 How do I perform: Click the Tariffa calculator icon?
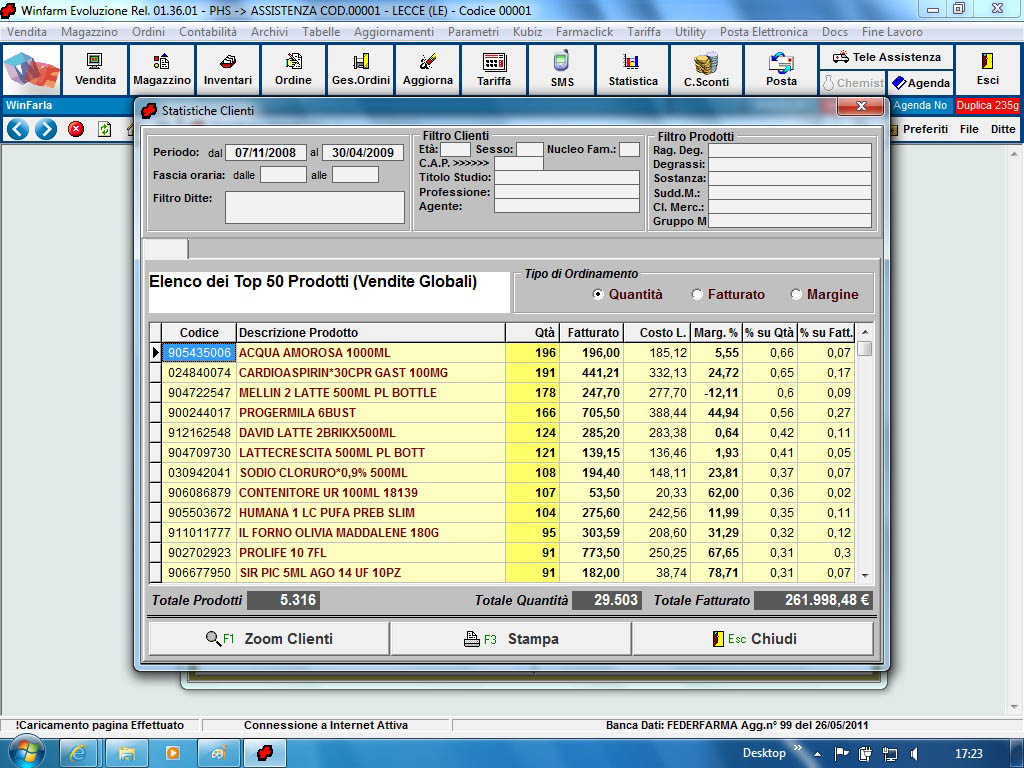coord(494,69)
